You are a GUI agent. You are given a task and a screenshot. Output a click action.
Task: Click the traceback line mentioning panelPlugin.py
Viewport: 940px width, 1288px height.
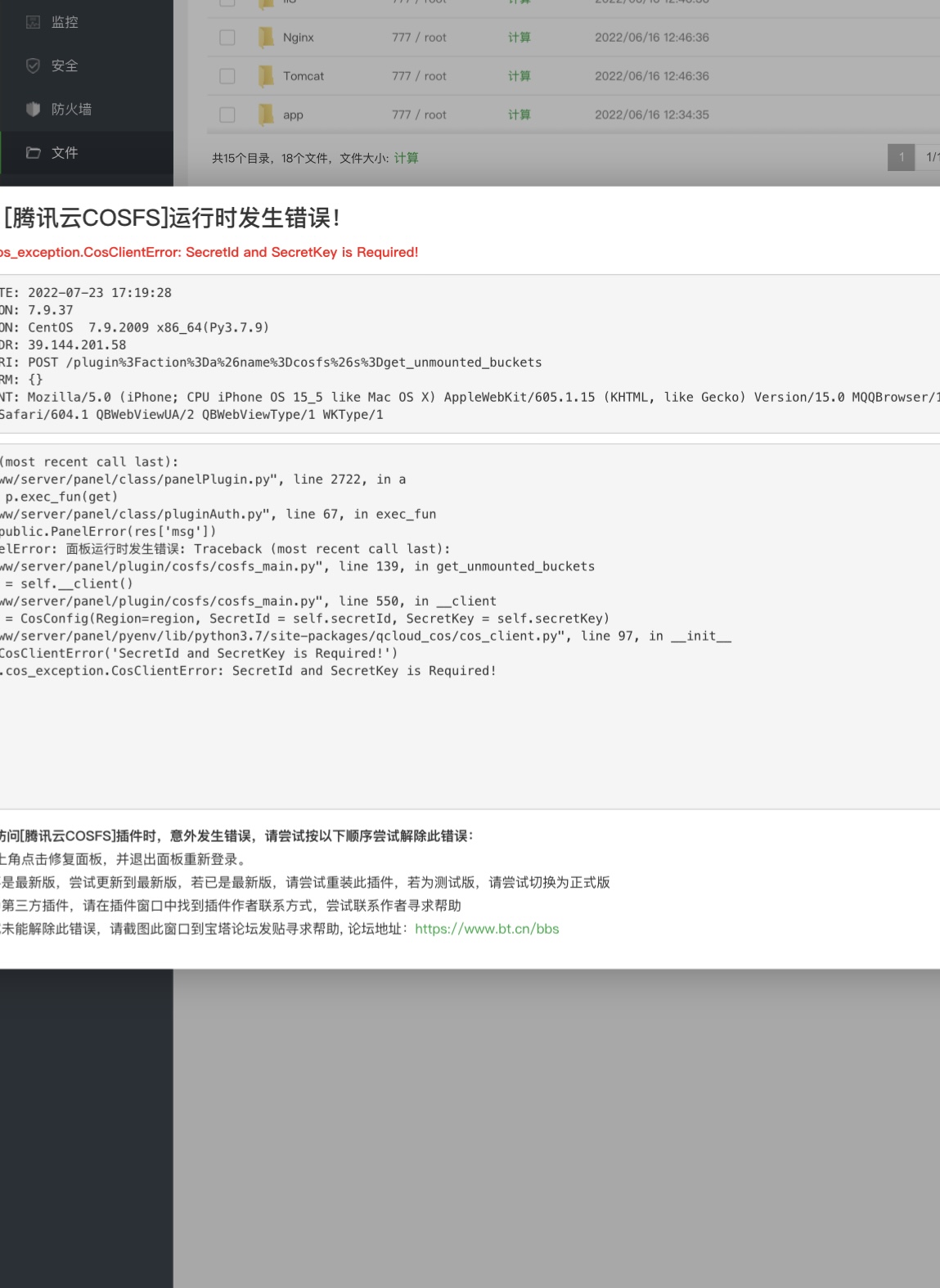(203, 480)
